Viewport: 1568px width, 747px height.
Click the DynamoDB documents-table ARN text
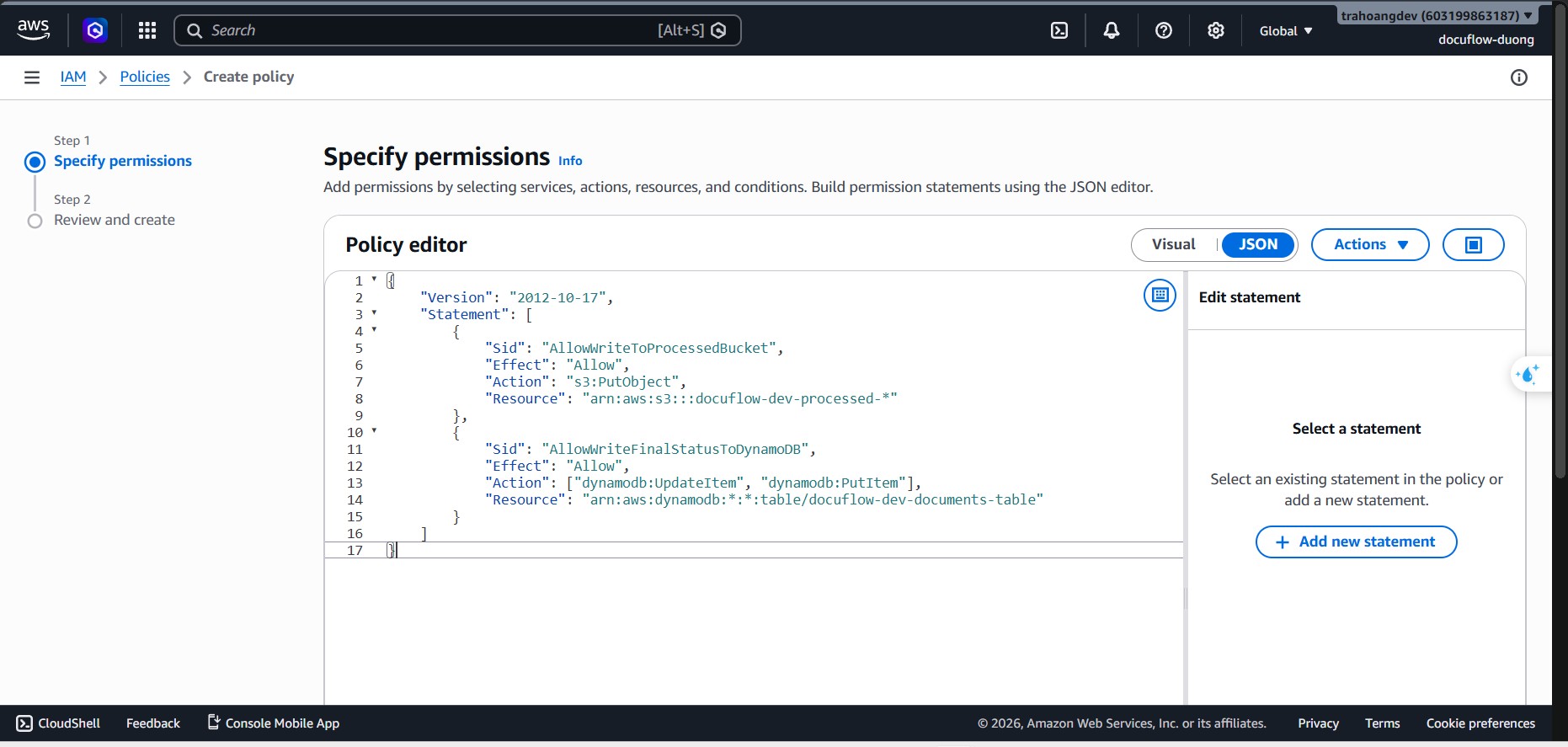click(x=813, y=499)
